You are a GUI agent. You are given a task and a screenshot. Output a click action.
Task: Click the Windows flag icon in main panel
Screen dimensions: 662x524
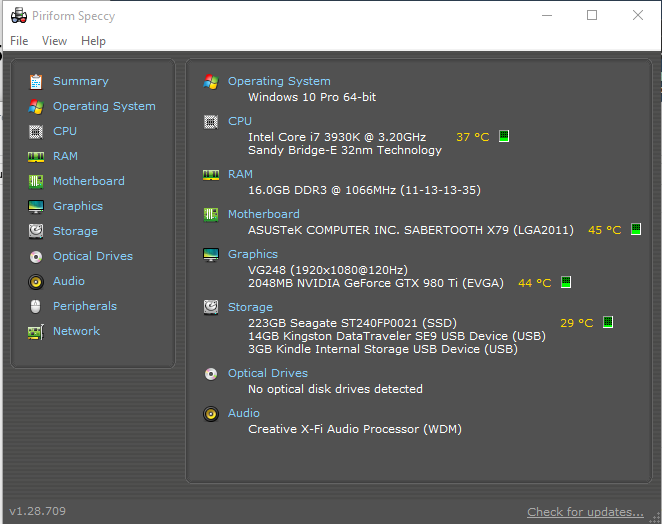tap(211, 81)
